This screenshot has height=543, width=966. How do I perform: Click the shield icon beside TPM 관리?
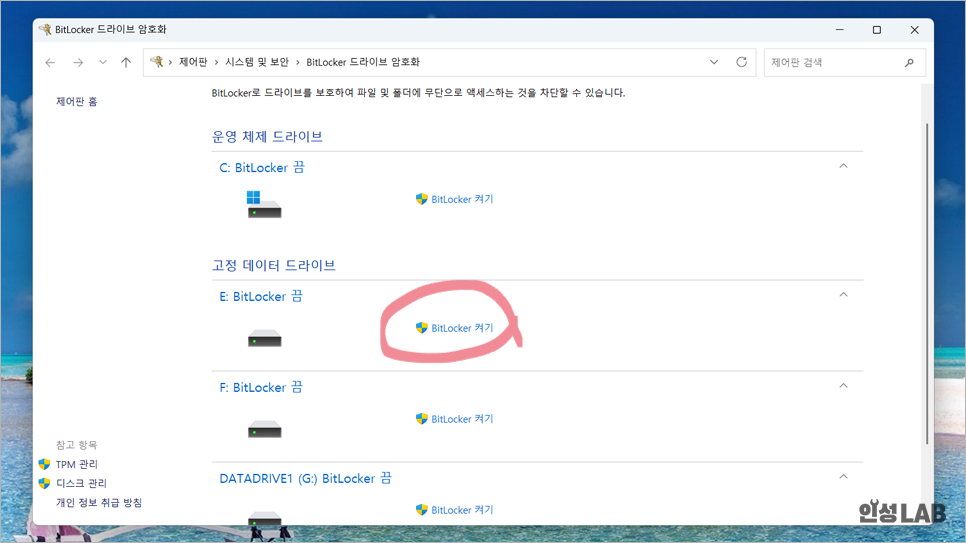pos(44,464)
